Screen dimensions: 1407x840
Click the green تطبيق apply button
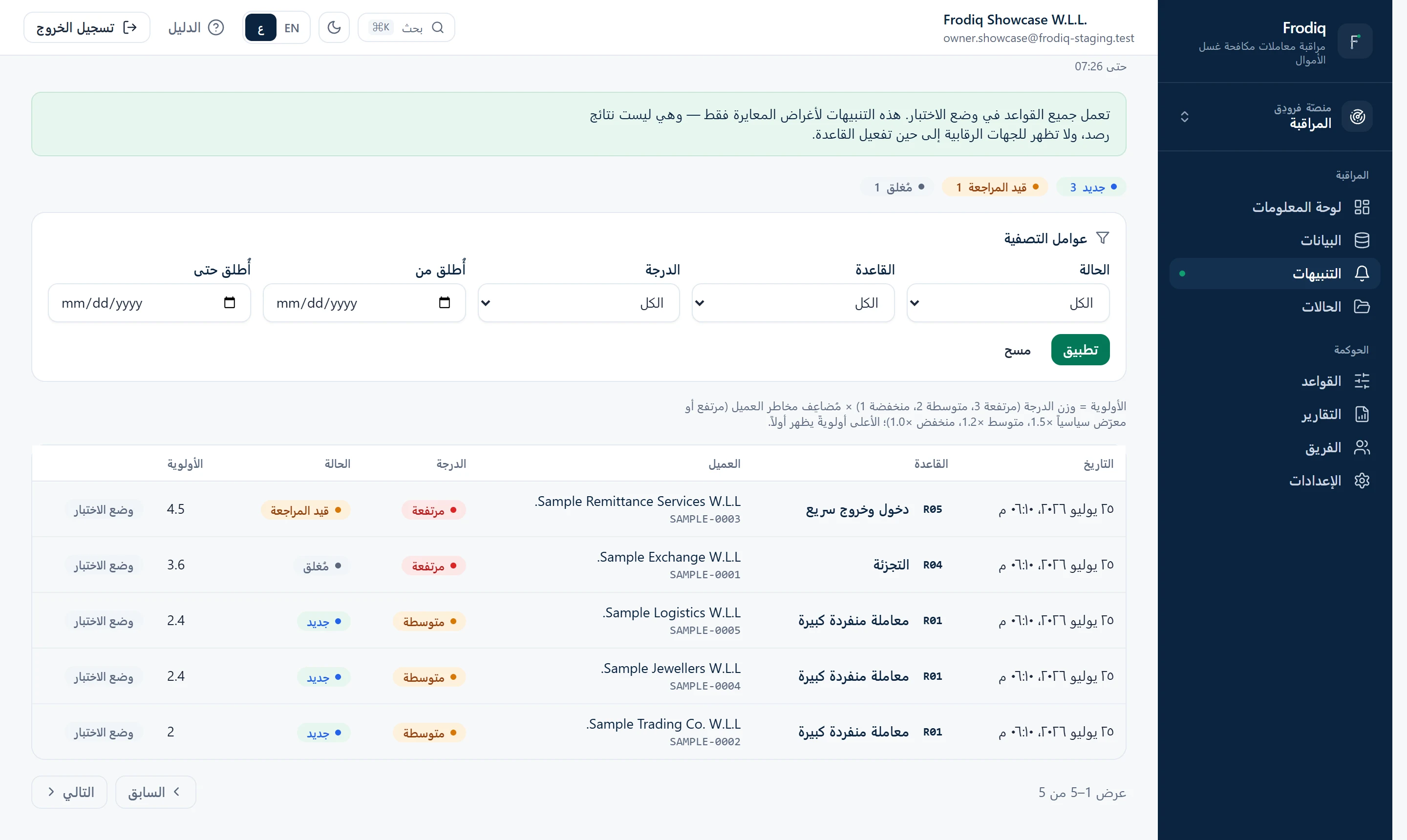pyautogui.click(x=1080, y=350)
